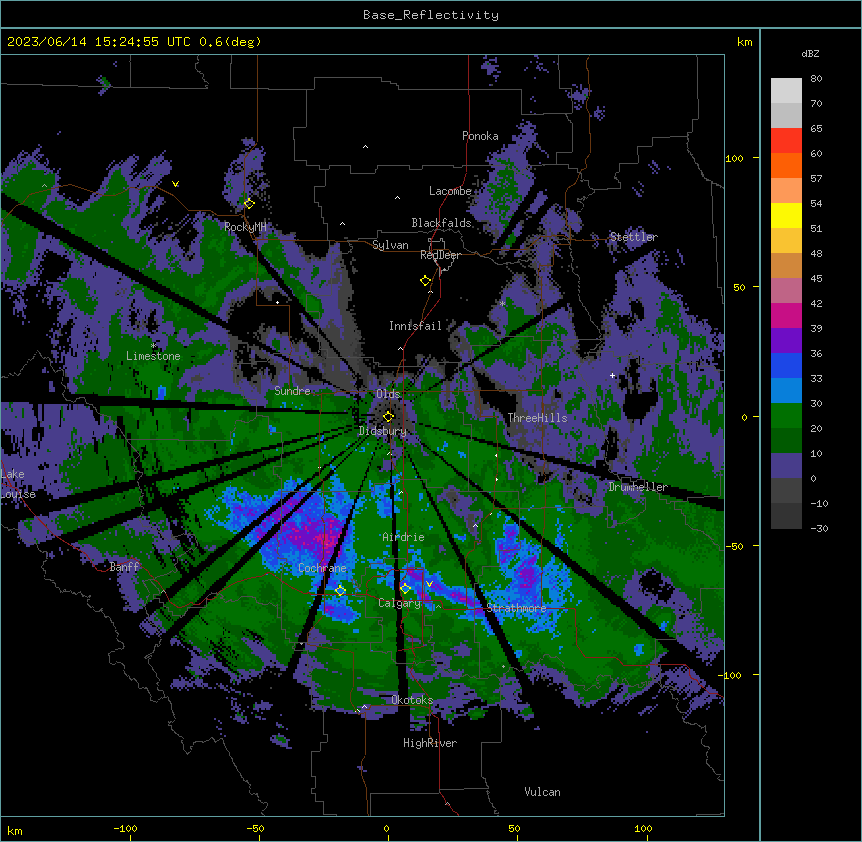862x842 pixels.
Task: Click the Strathmore city label
Action: pos(516,608)
